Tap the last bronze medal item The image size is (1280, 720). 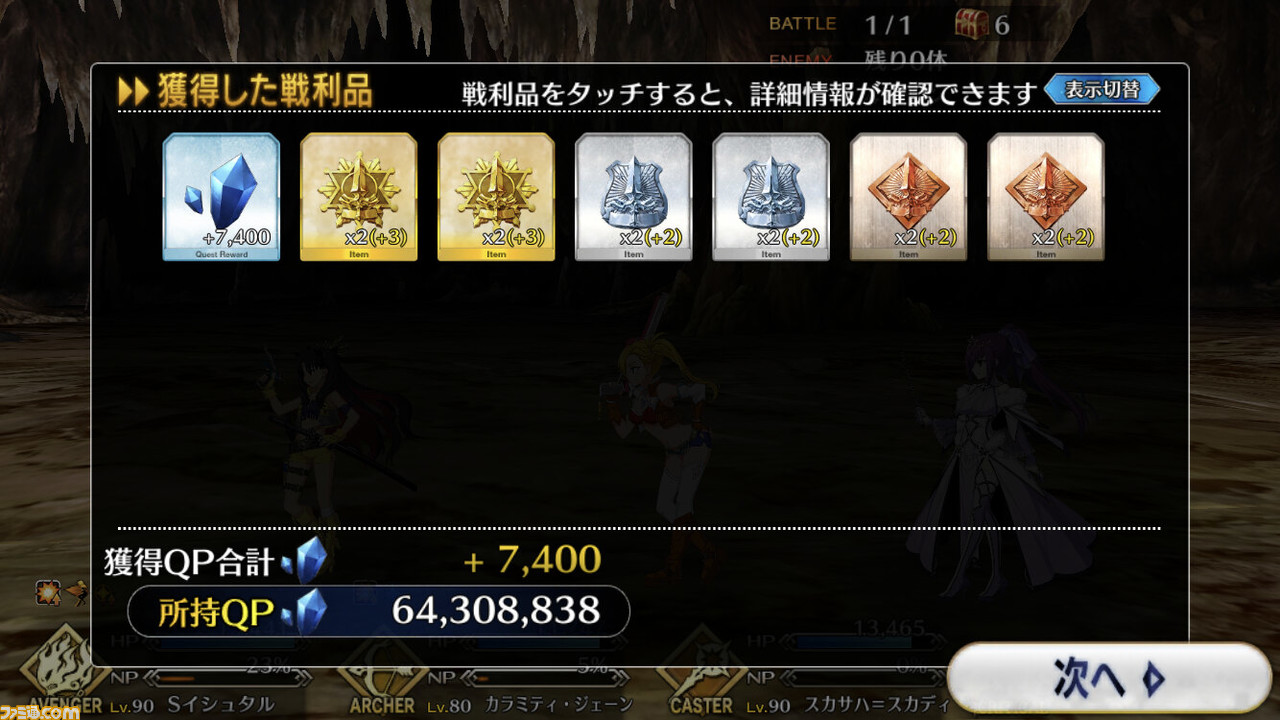click(1046, 197)
